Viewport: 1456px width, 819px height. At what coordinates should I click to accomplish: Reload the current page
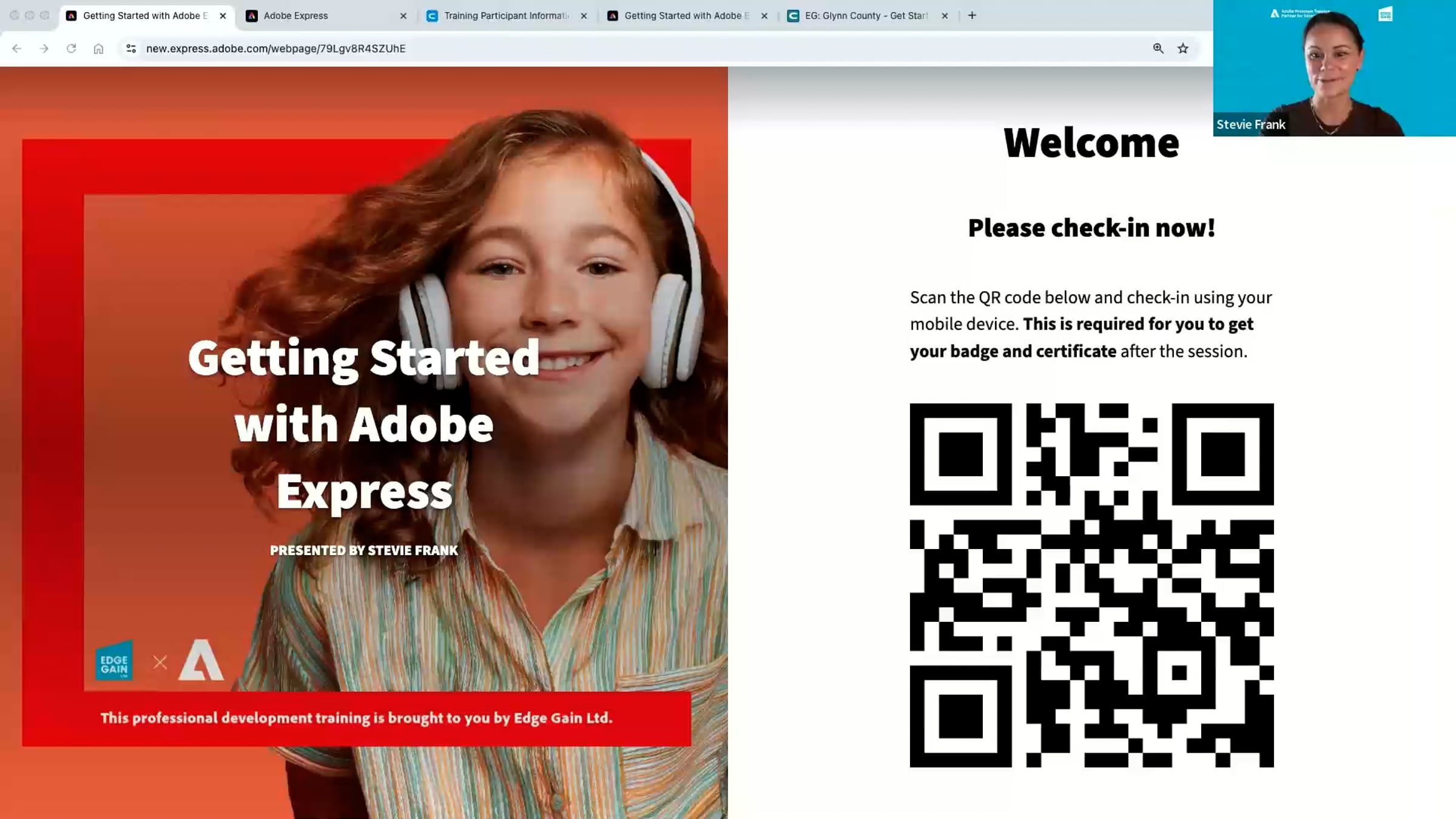[x=71, y=49]
